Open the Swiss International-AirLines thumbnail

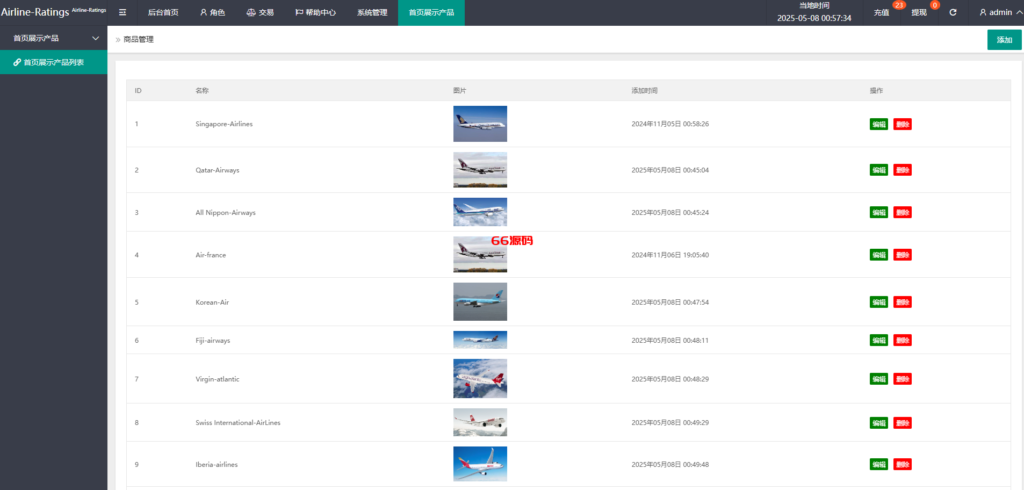click(480, 422)
